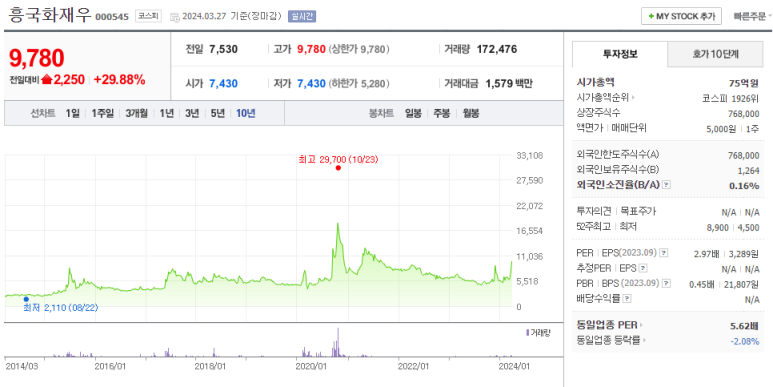Show the 일봉 candlestick chart
Image resolution: width=773 pixels, height=387 pixels.
point(413,113)
